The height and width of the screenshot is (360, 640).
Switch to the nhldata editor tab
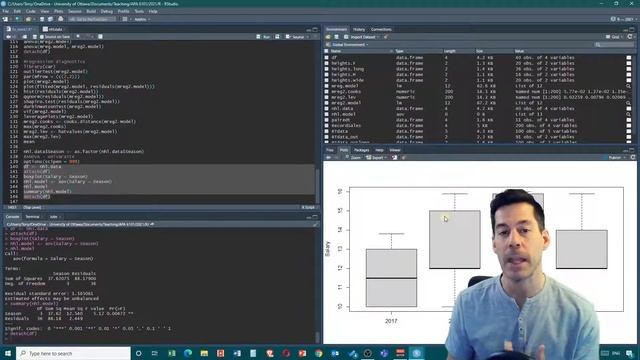point(53,29)
